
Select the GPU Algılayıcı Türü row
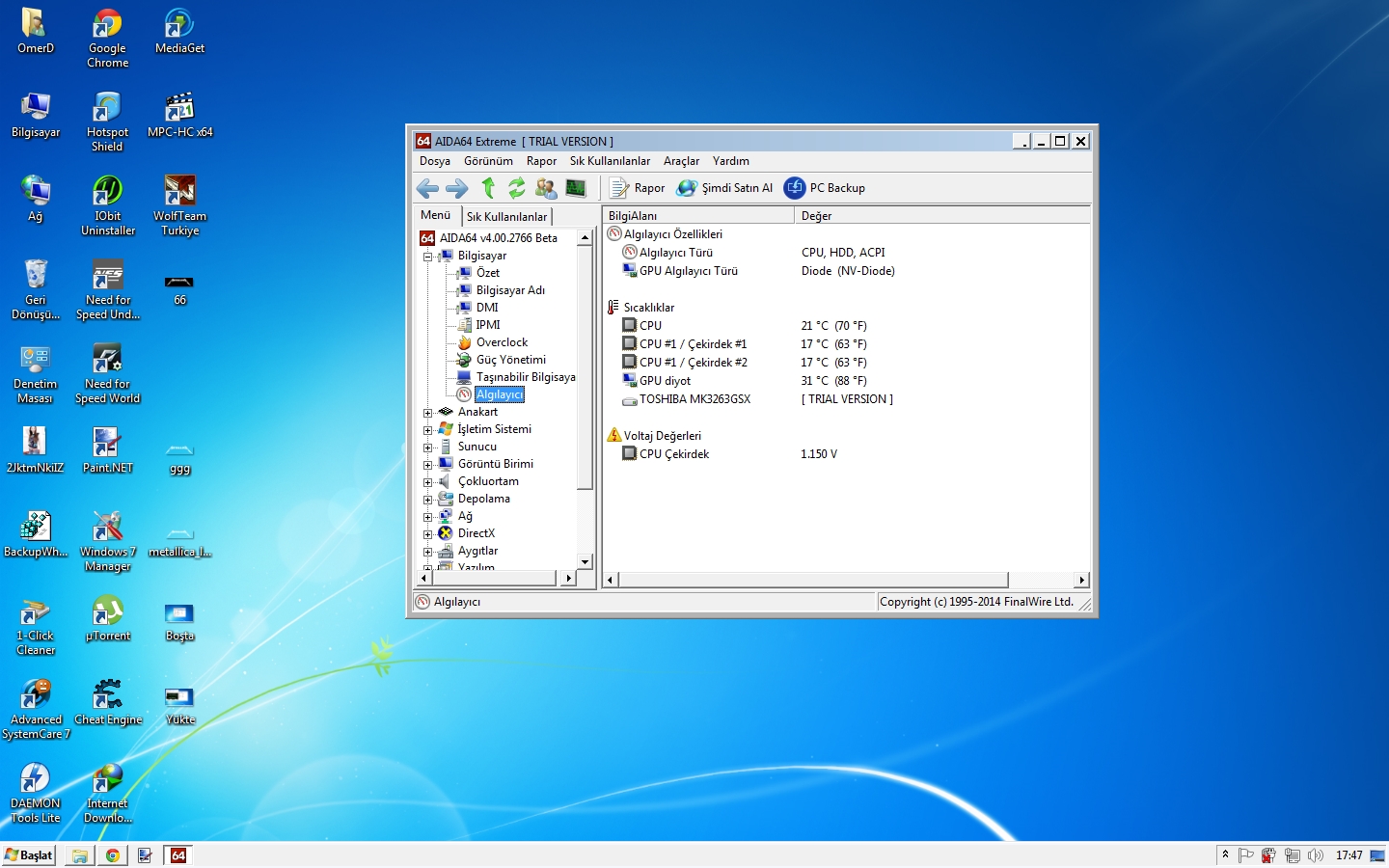pos(846,271)
